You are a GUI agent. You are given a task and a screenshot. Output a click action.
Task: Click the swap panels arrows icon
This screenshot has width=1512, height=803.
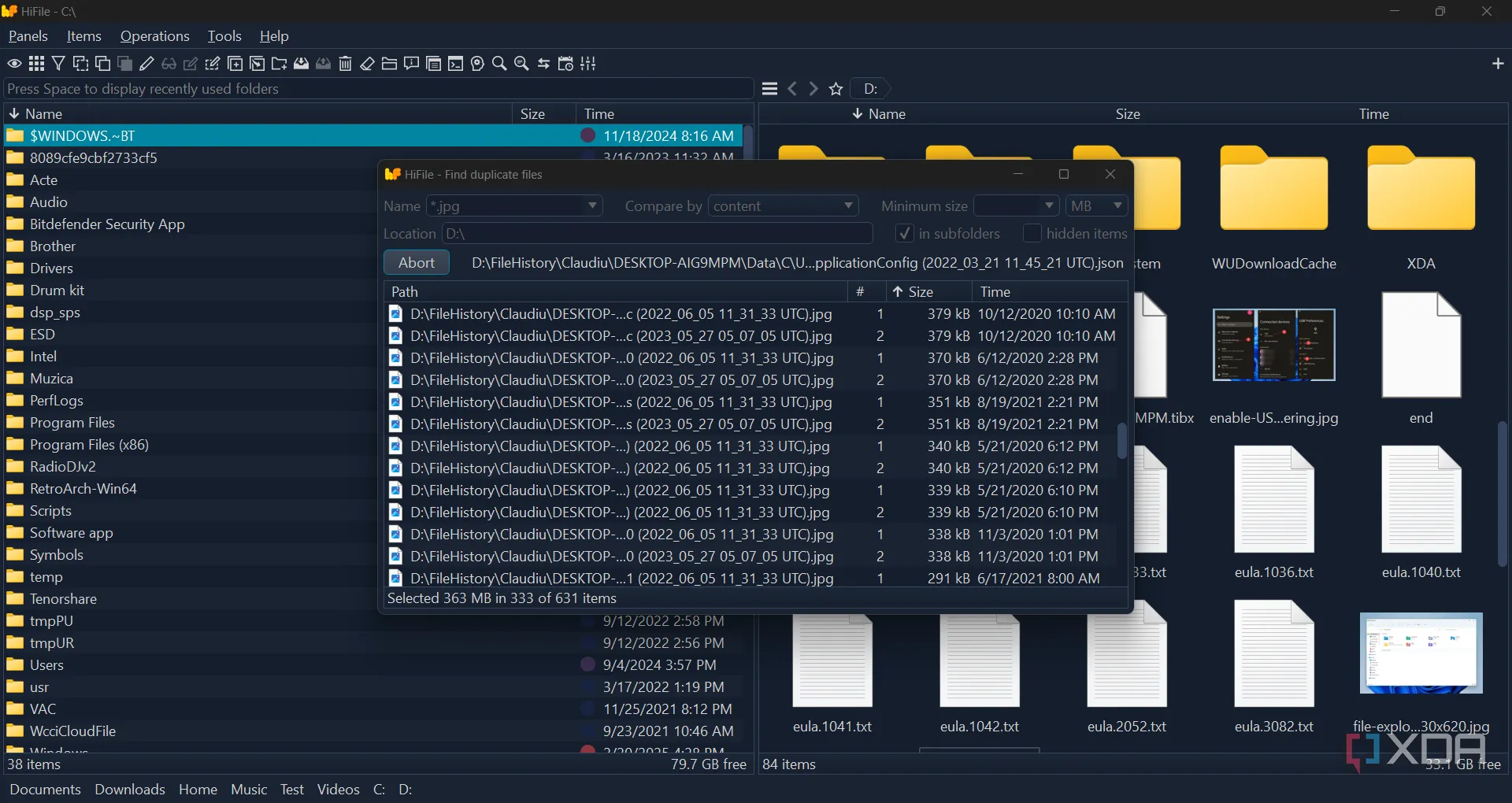(x=543, y=64)
